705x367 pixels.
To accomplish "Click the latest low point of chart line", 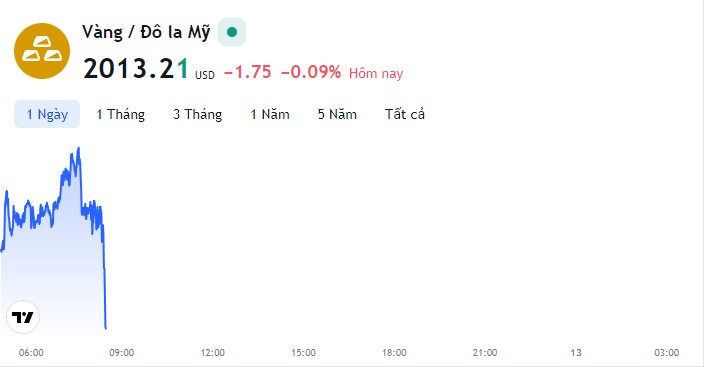I will click(x=106, y=327).
